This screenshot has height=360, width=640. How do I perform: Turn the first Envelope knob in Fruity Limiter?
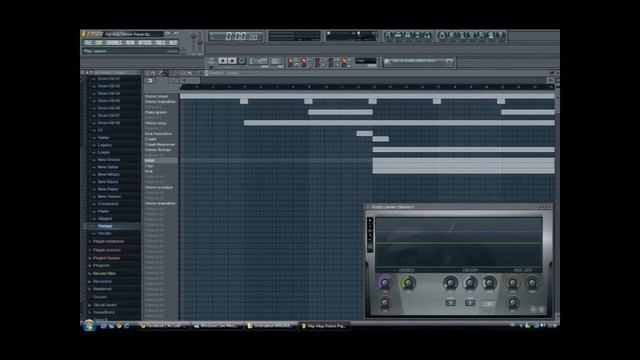tap(450, 283)
